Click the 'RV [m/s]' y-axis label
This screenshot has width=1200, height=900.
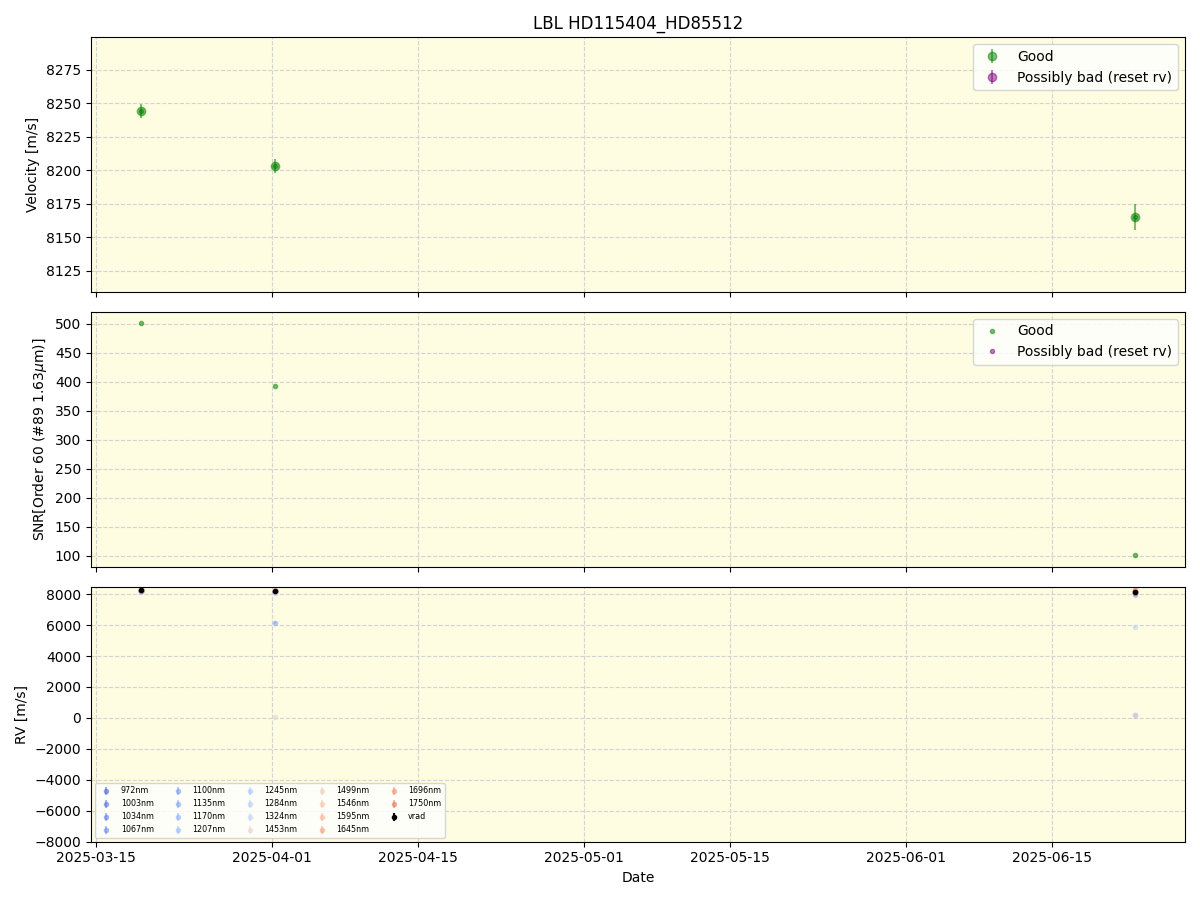(x=21, y=714)
